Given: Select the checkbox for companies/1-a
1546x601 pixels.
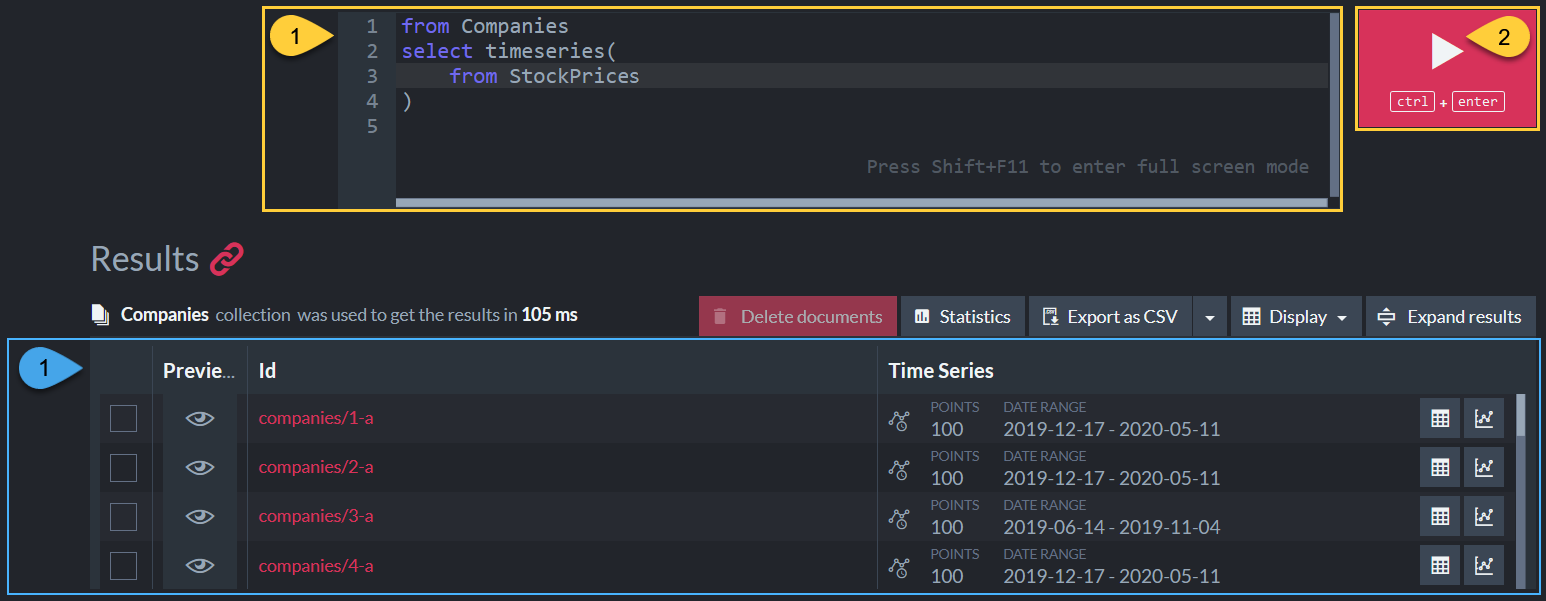Looking at the screenshot, I should pos(123,418).
